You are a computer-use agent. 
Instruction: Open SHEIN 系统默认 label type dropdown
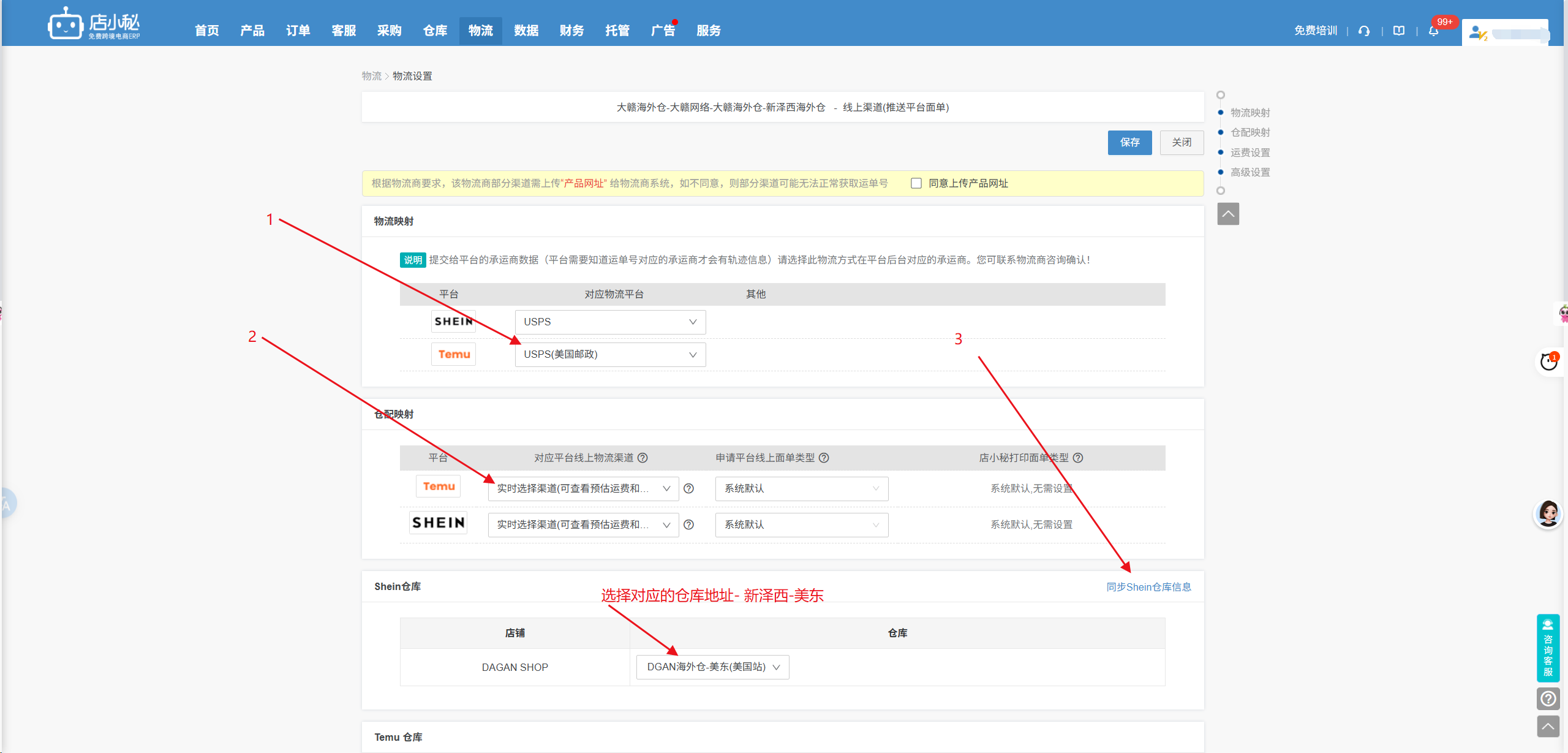(x=802, y=525)
